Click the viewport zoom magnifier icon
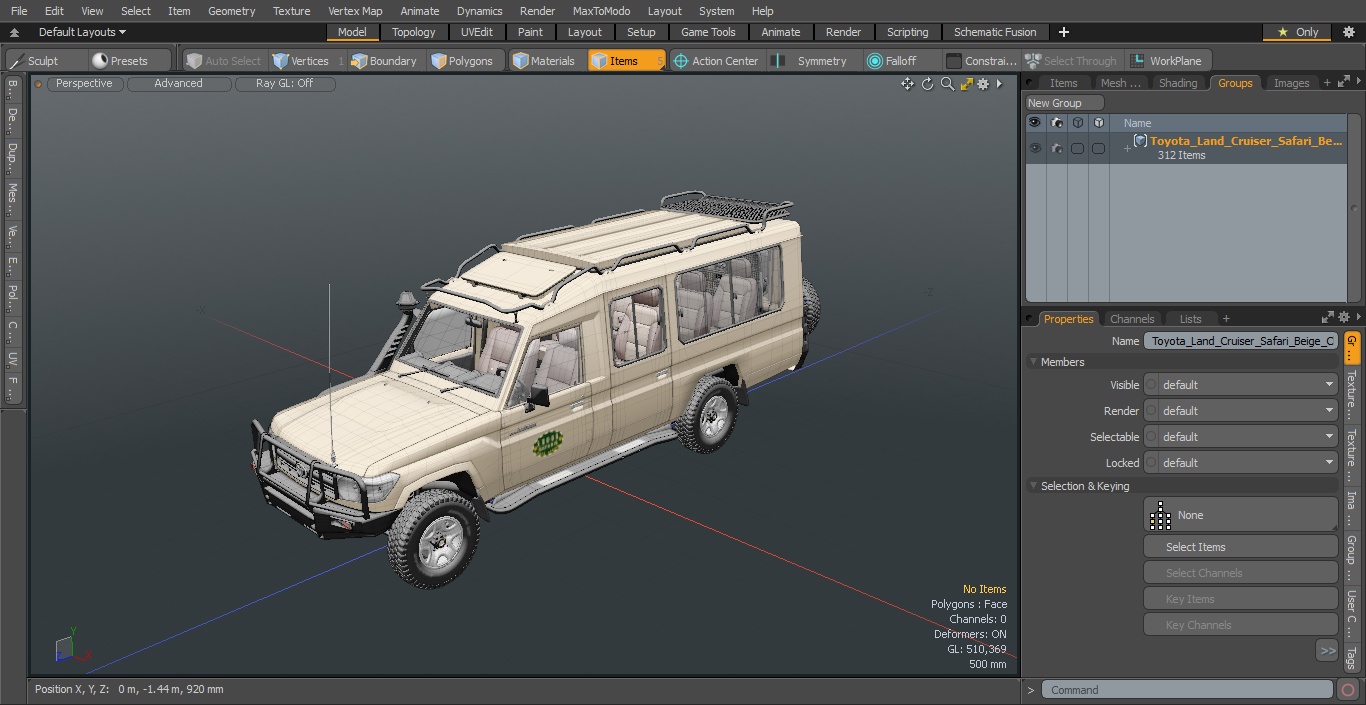The height and width of the screenshot is (705, 1366). [x=947, y=84]
